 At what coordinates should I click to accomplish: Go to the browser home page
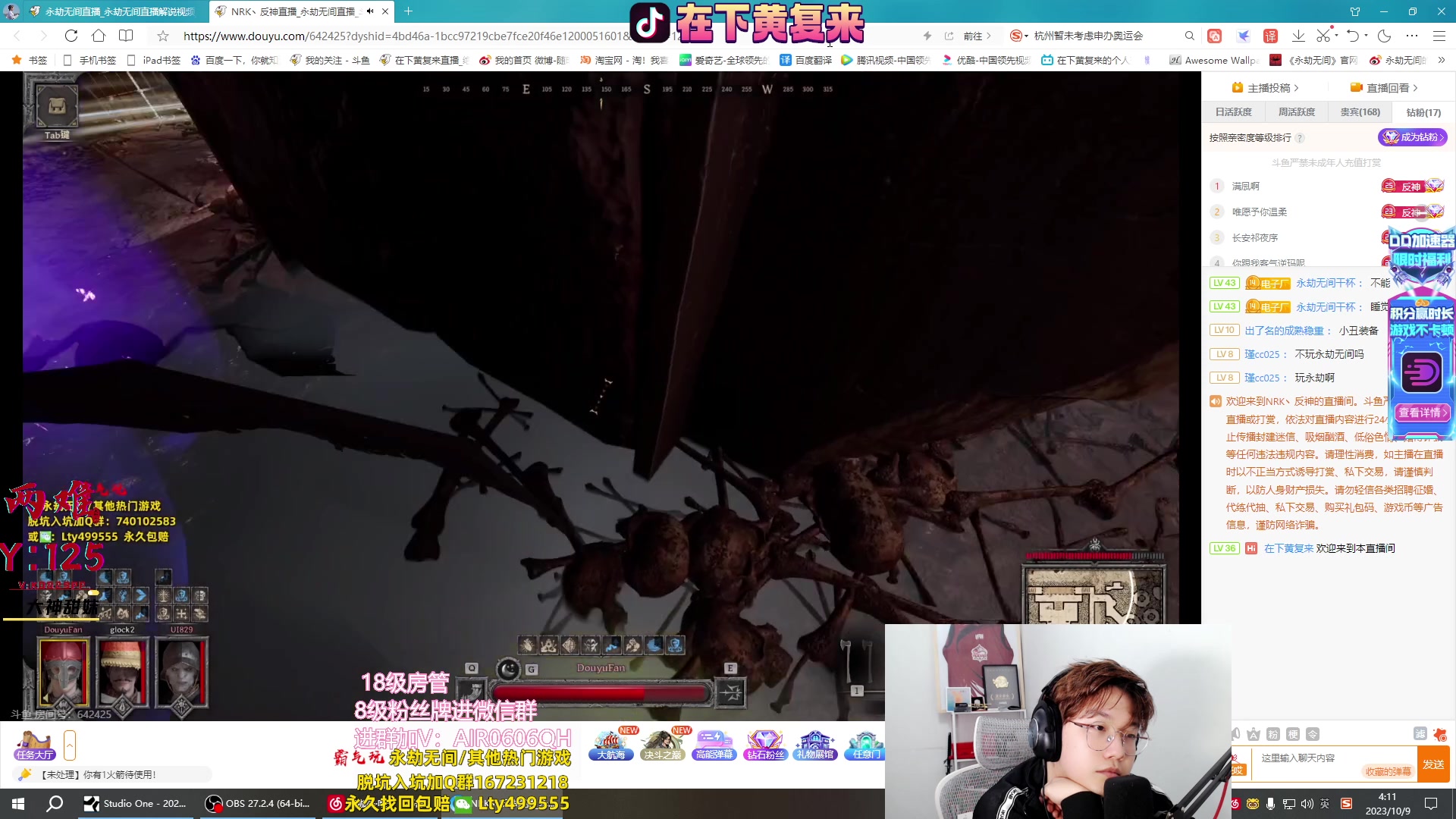(x=99, y=36)
